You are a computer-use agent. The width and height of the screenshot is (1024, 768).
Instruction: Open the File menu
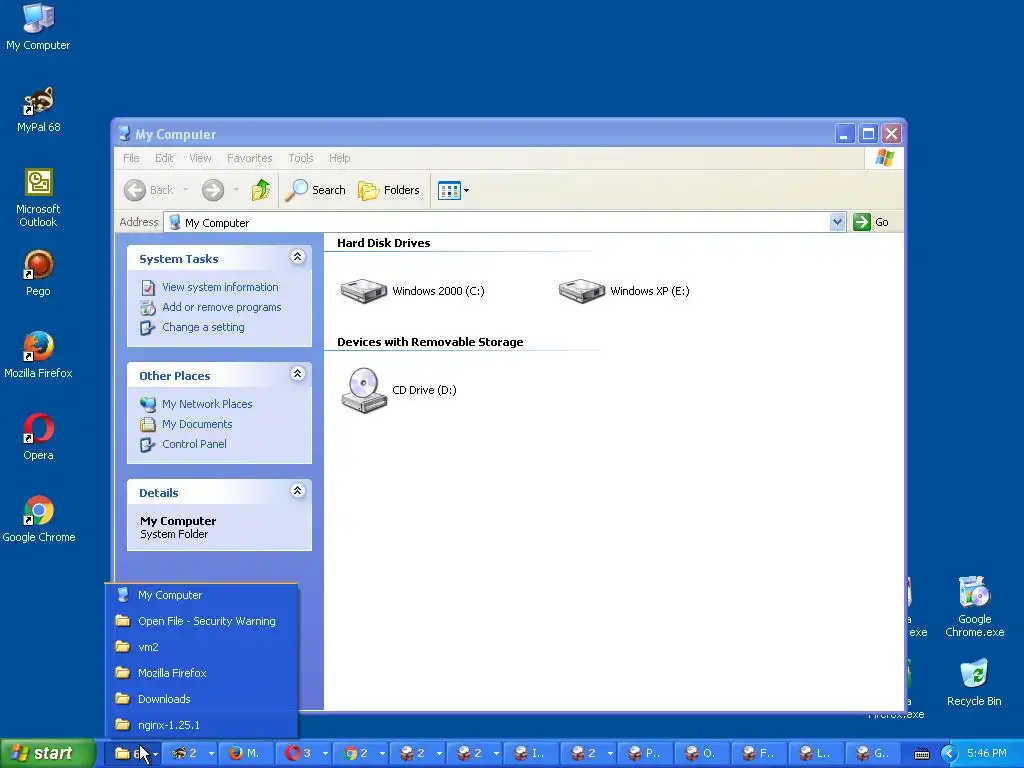click(131, 158)
